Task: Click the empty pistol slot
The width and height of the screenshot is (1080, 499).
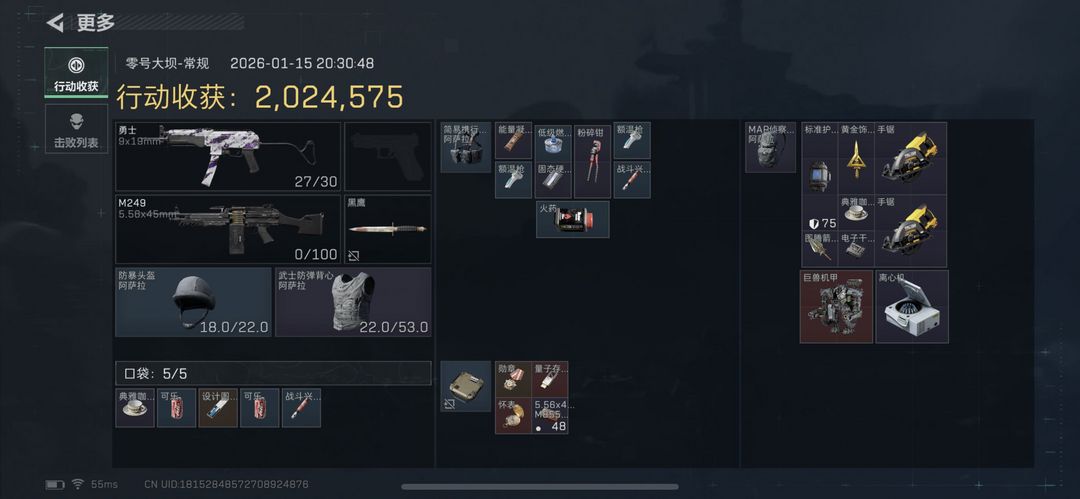Action: tap(388, 156)
